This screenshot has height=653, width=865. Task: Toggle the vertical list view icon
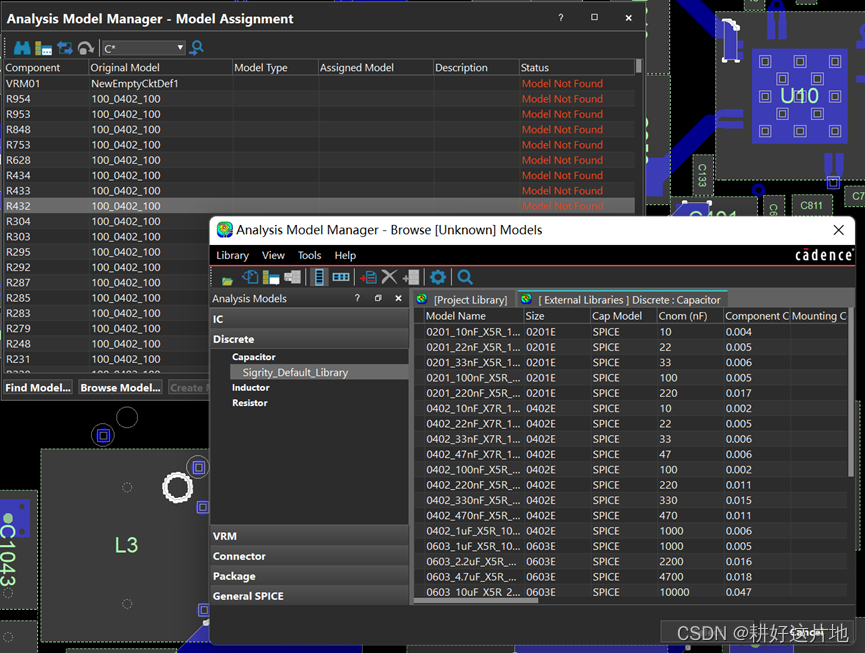(319, 277)
